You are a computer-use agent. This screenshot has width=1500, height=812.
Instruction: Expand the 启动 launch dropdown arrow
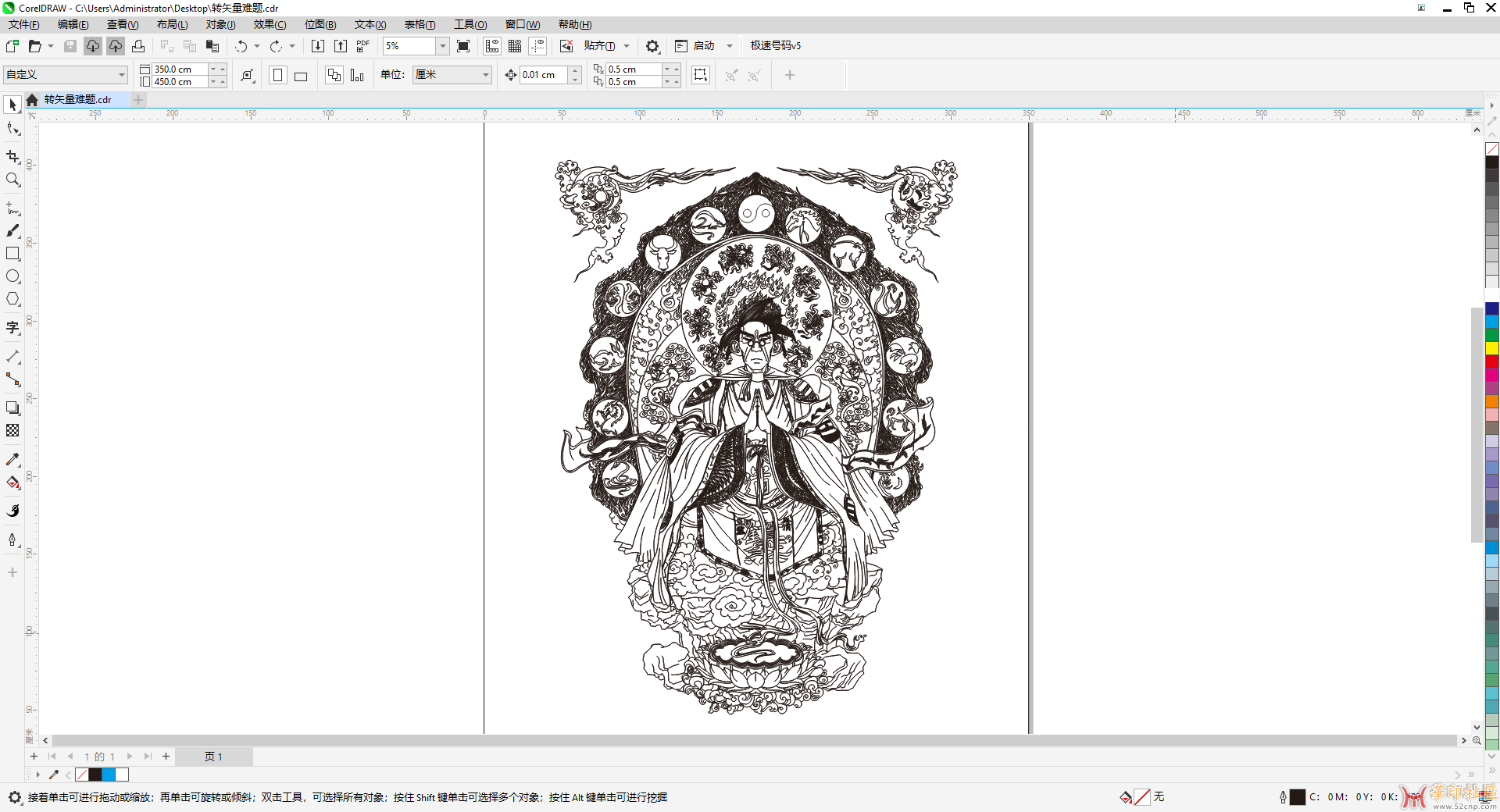pyautogui.click(x=730, y=46)
